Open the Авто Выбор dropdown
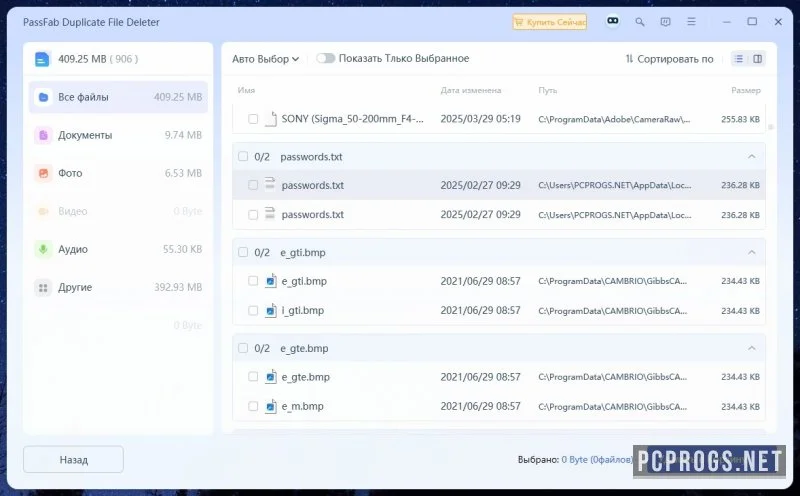This screenshot has height=496, width=800. pyautogui.click(x=265, y=59)
